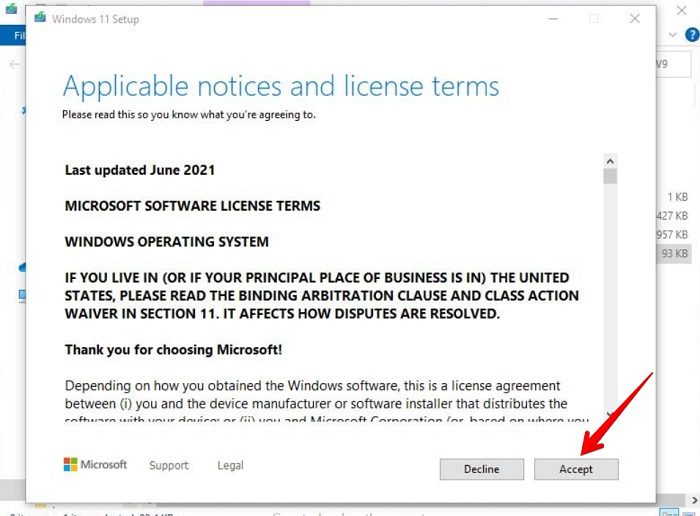Decline the license agreement

482,469
